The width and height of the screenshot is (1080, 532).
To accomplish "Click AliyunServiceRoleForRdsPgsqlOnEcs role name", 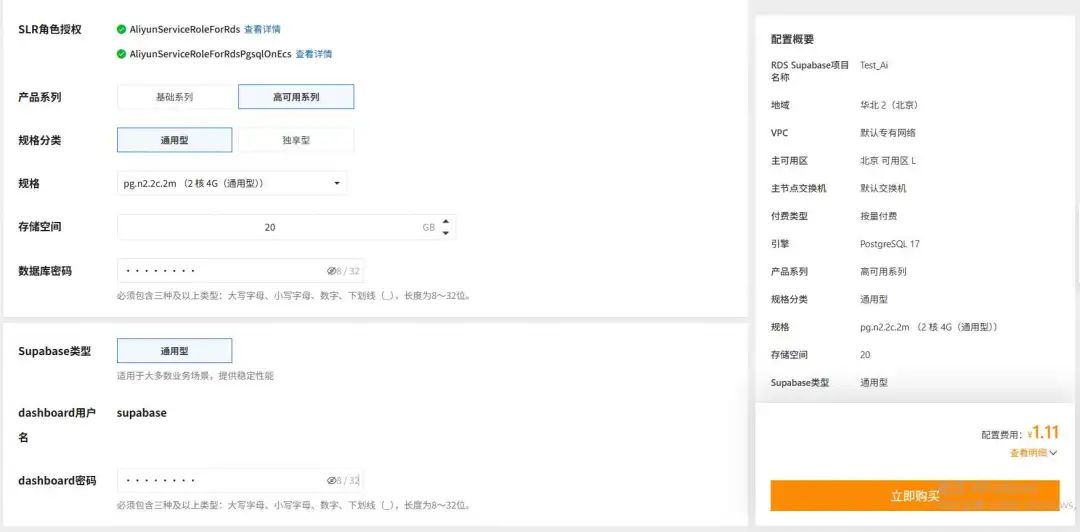I will pyautogui.click(x=211, y=54).
